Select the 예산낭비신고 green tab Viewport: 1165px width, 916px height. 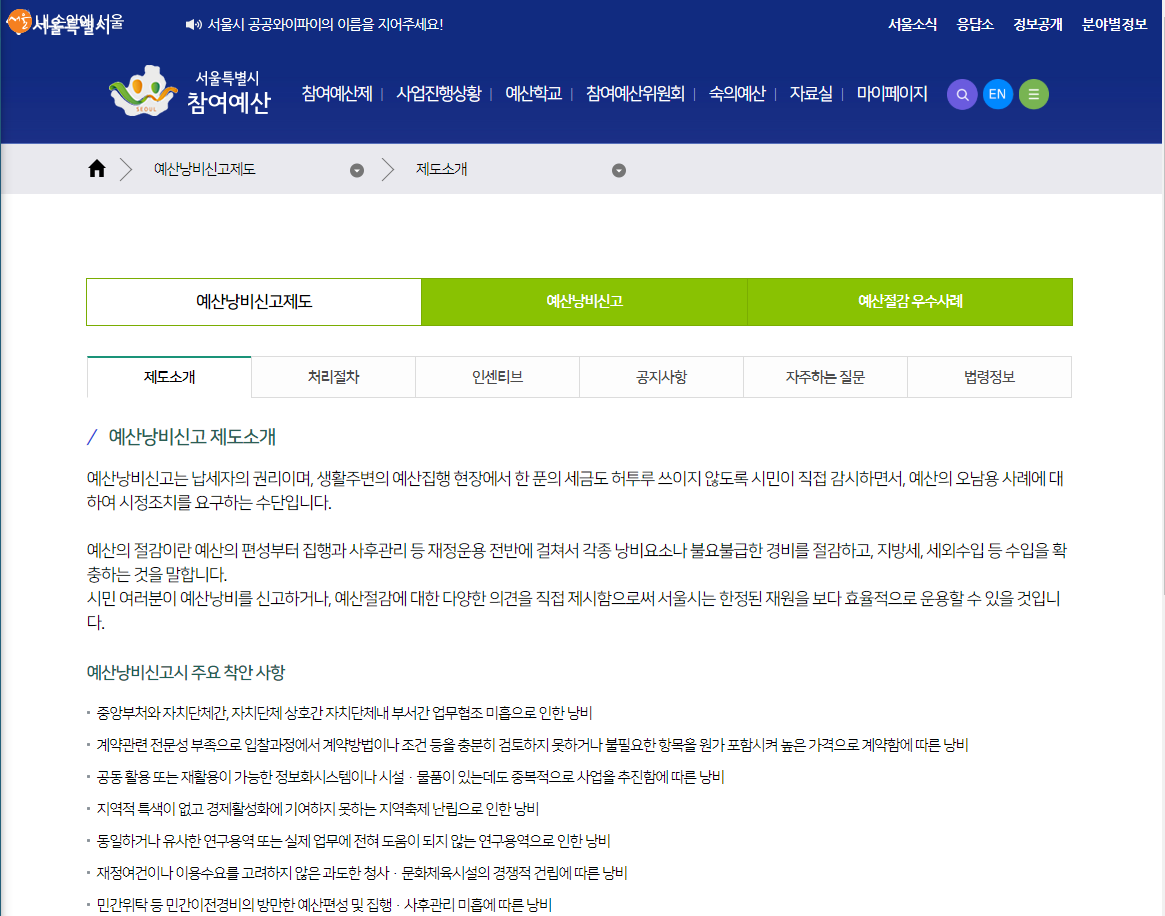584,302
